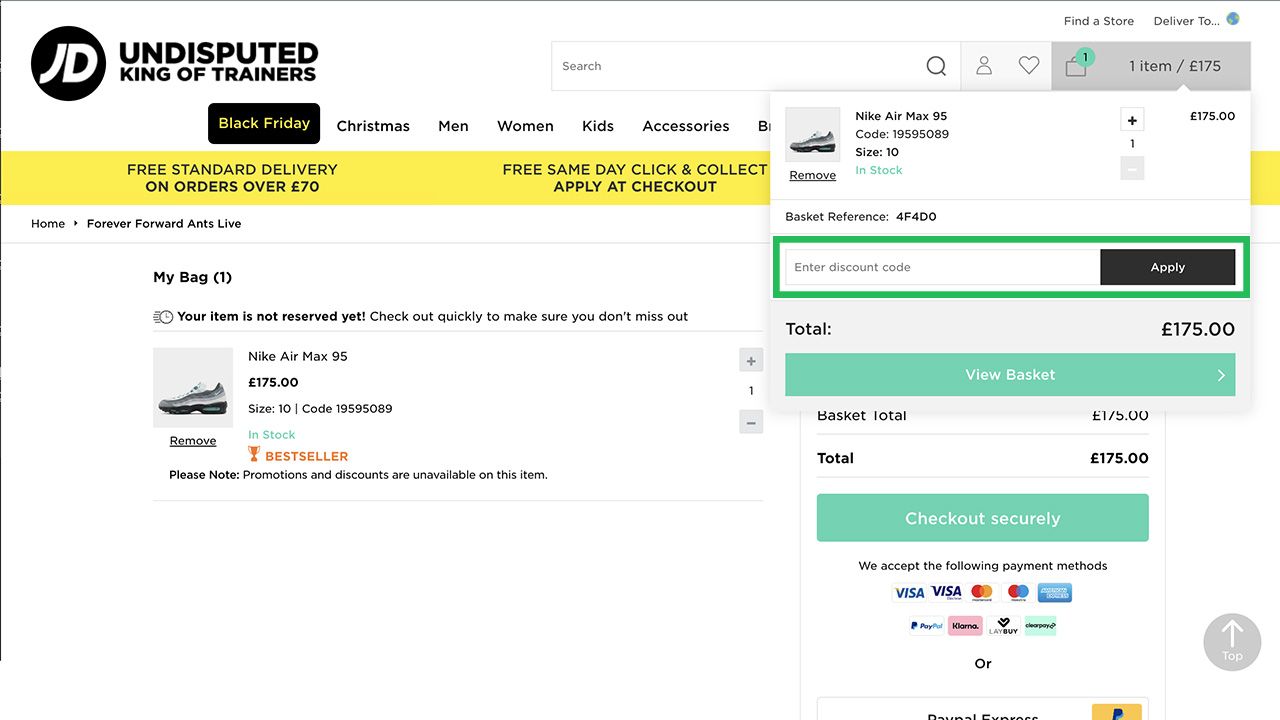Screen dimensions: 1280x720
Task: Click the Nike Air Max 95 thumbnail in My Bag
Action: tap(193, 388)
